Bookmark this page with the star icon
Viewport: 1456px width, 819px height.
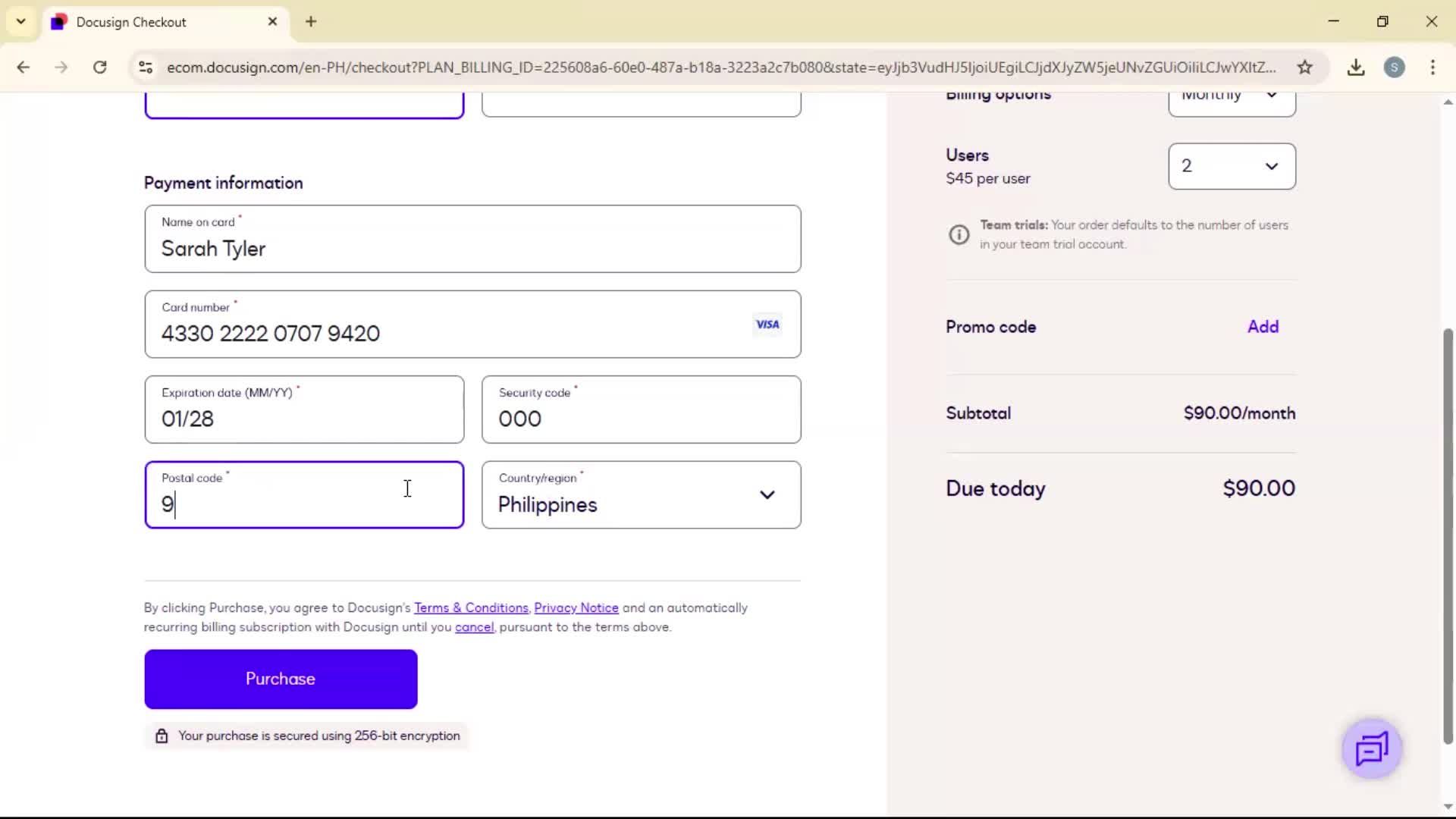pos(1304,67)
